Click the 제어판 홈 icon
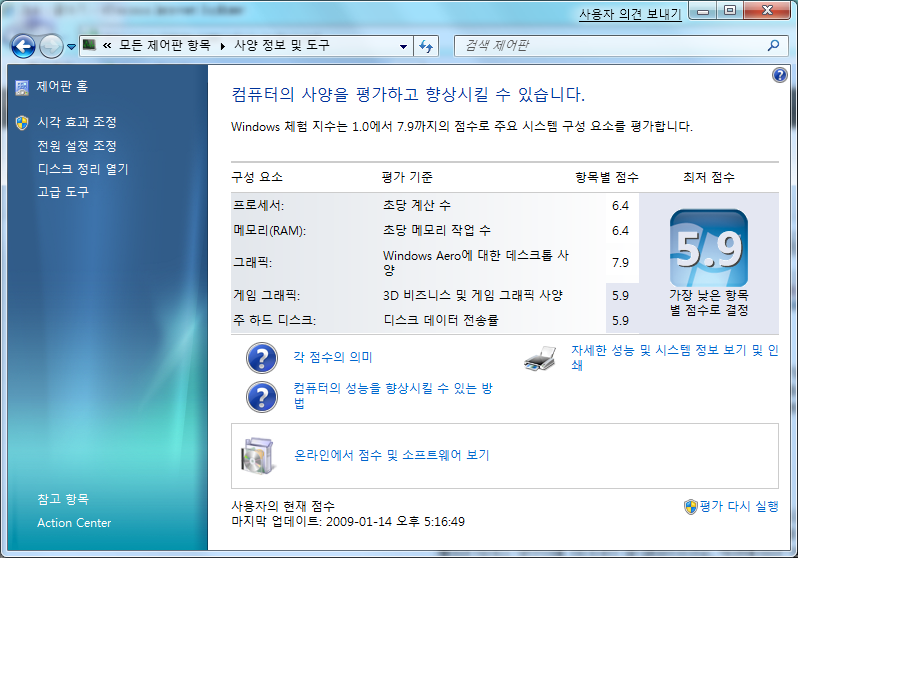The height and width of the screenshot is (700, 914). click(x=22, y=87)
